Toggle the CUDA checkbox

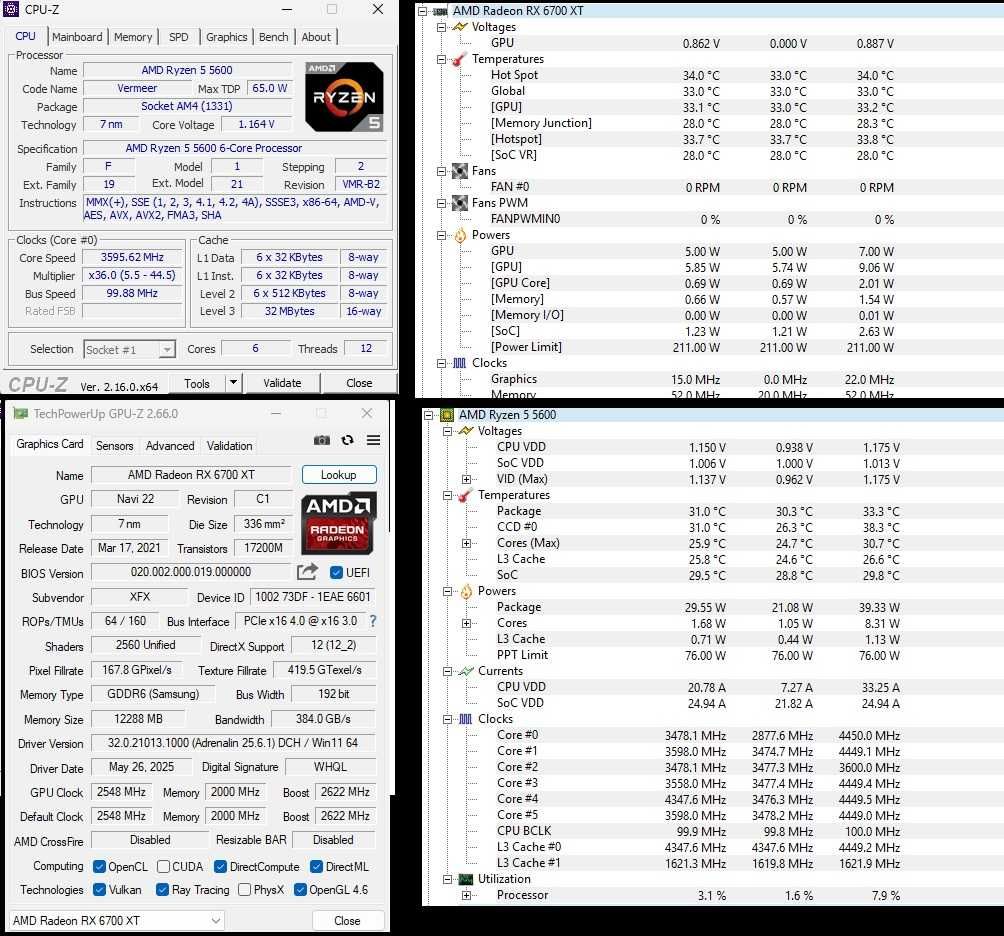[x=163, y=866]
